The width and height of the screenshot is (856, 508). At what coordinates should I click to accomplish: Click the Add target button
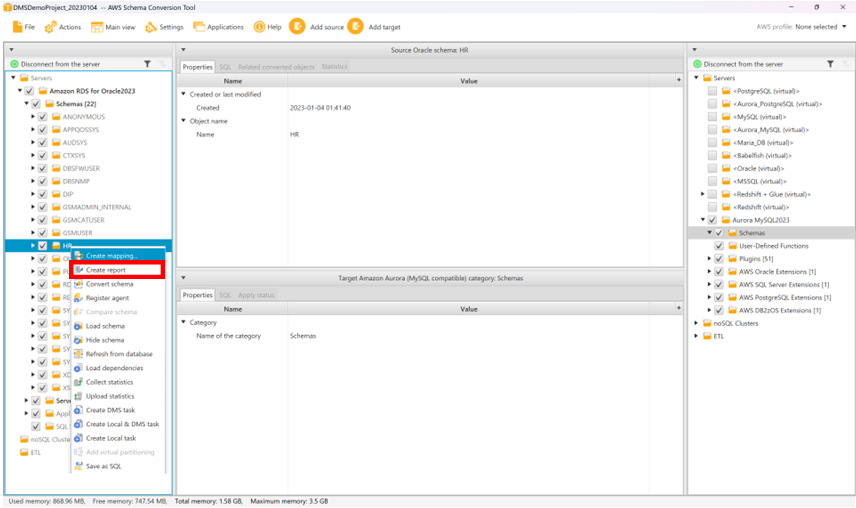pos(374,27)
